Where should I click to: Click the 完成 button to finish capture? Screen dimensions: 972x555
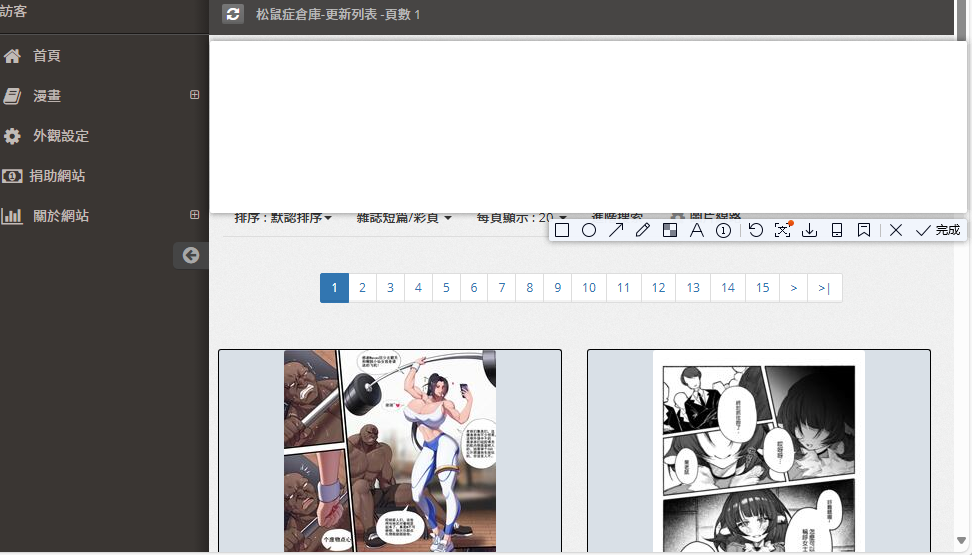point(938,230)
